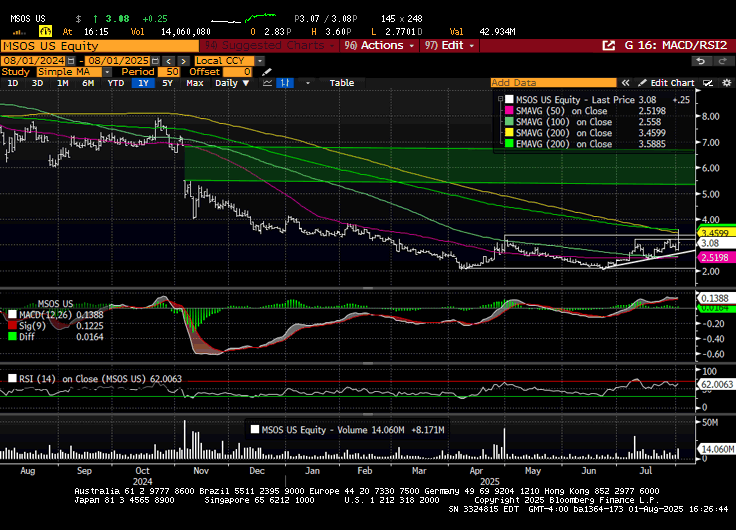Click the yellow market status icon by At
This screenshot has width=736, height=530.
click(45, 31)
